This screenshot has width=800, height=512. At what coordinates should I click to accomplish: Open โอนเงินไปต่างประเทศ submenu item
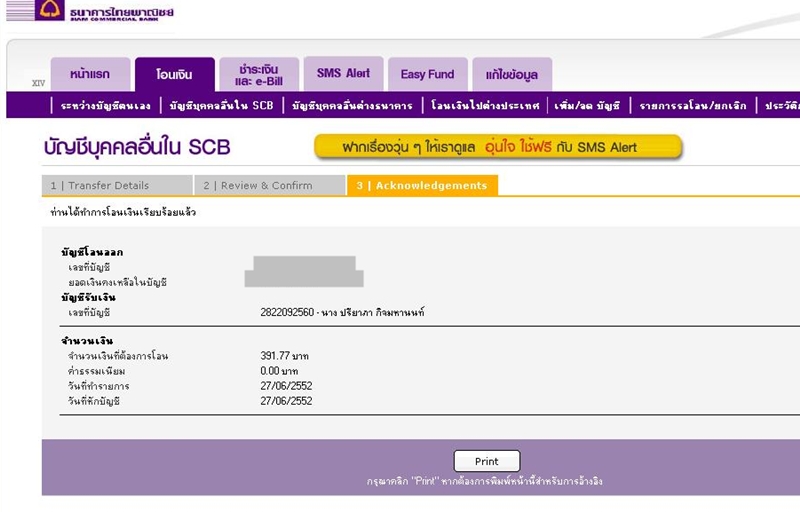pyautogui.click(x=485, y=106)
